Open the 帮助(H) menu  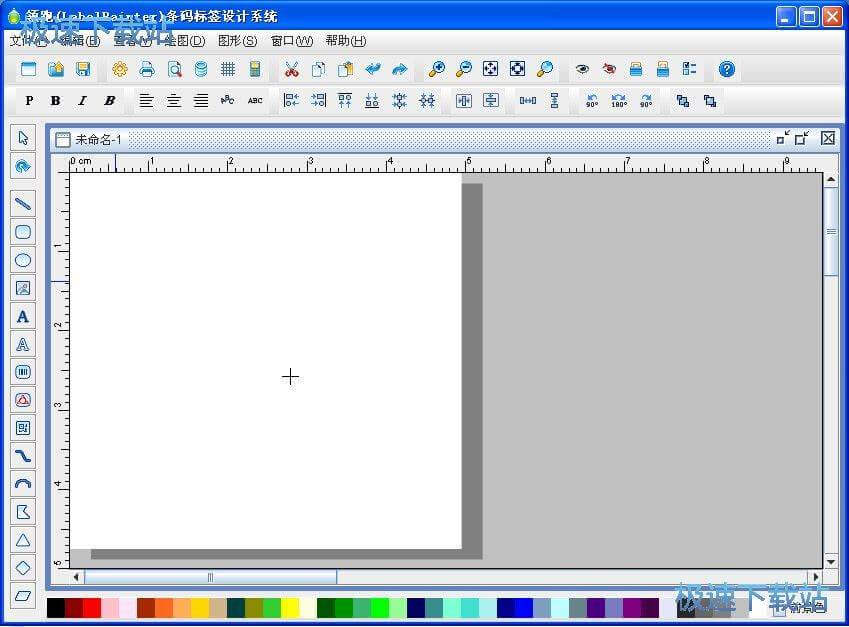pyautogui.click(x=346, y=41)
